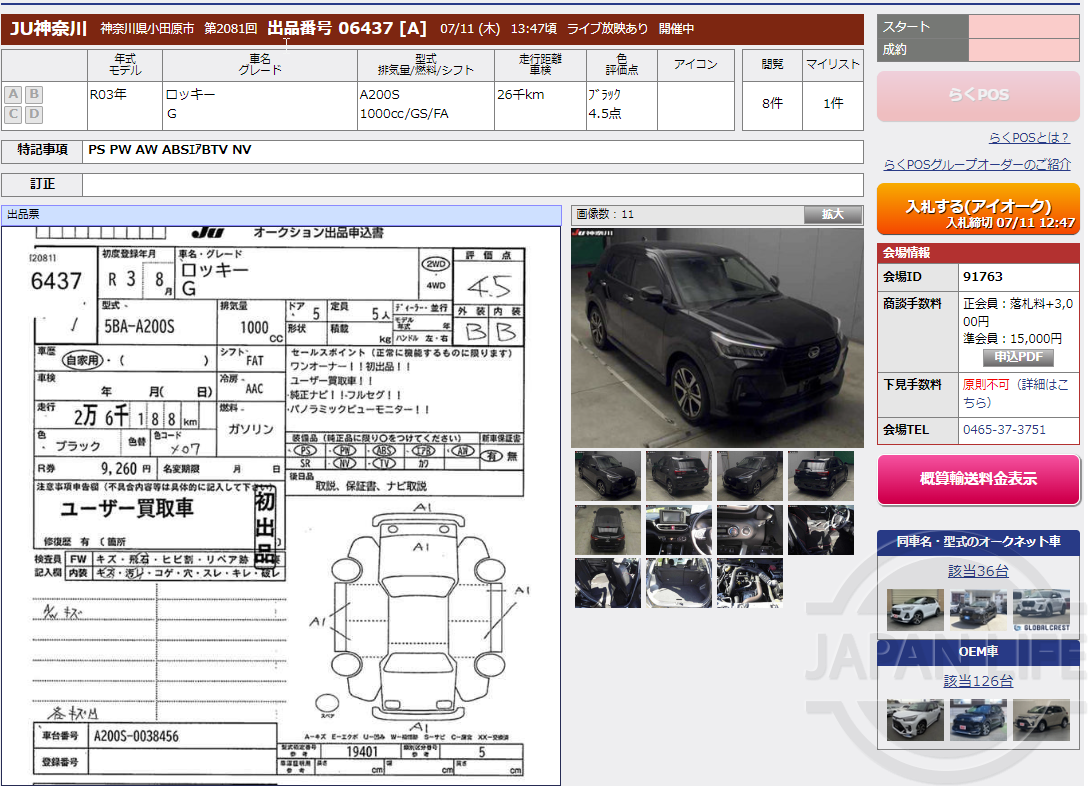Select the grade filter button A
This screenshot has height=786, width=1088.
(x=12, y=94)
